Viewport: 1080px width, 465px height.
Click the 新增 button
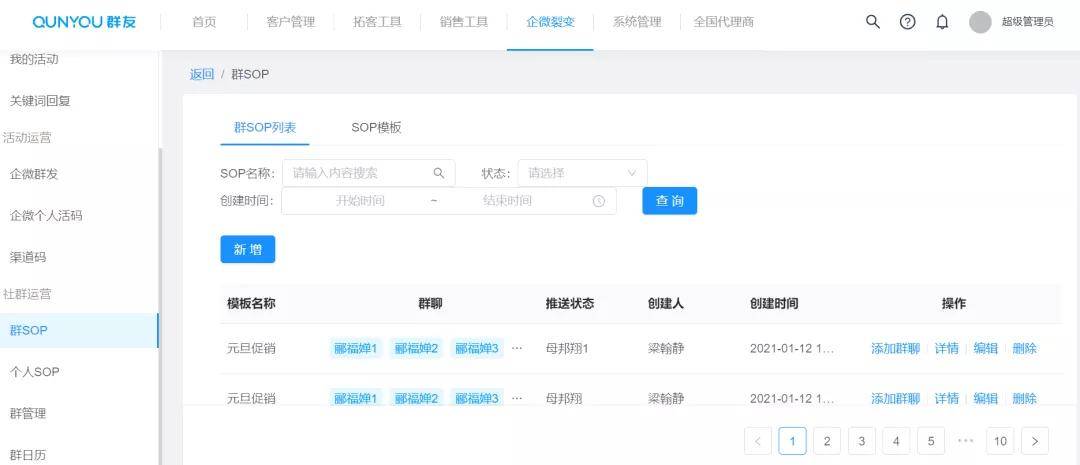[x=248, y=249]
